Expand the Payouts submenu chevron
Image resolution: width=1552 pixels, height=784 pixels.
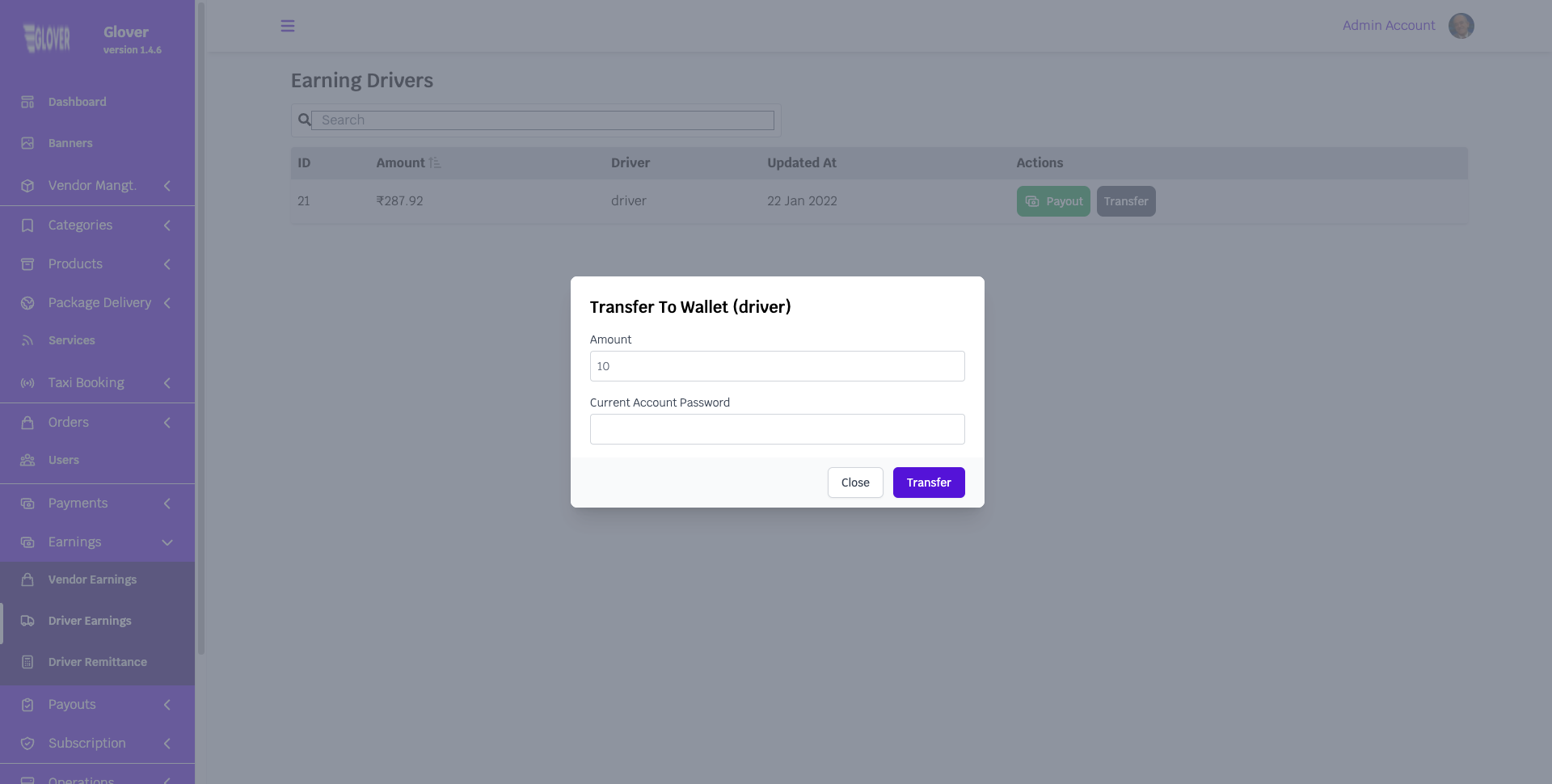(167, 705)
